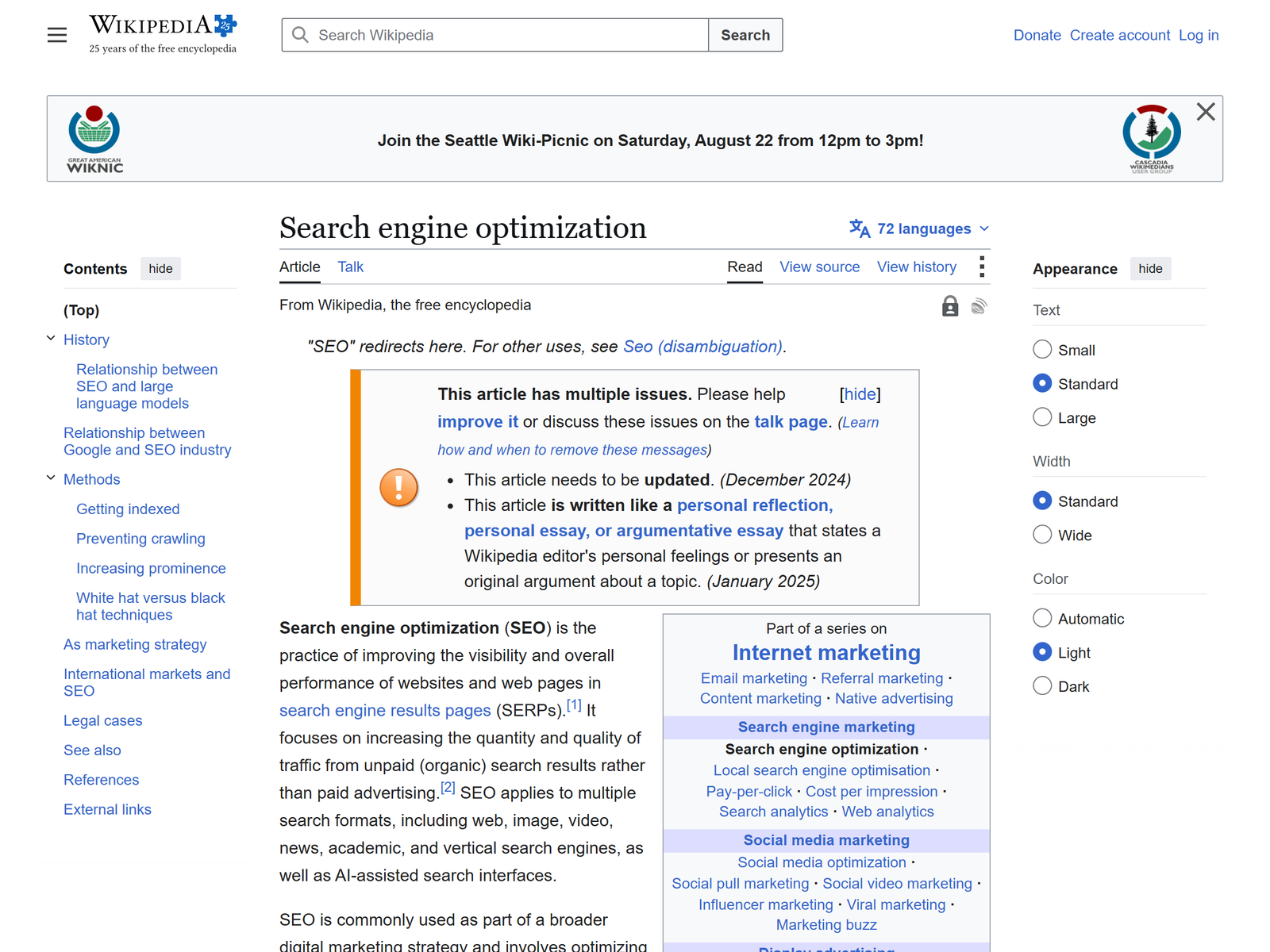The height and width of the screenshot is (952, 1270).
Task: Collapse the Methods section in contents
Action: pos(51,478)
